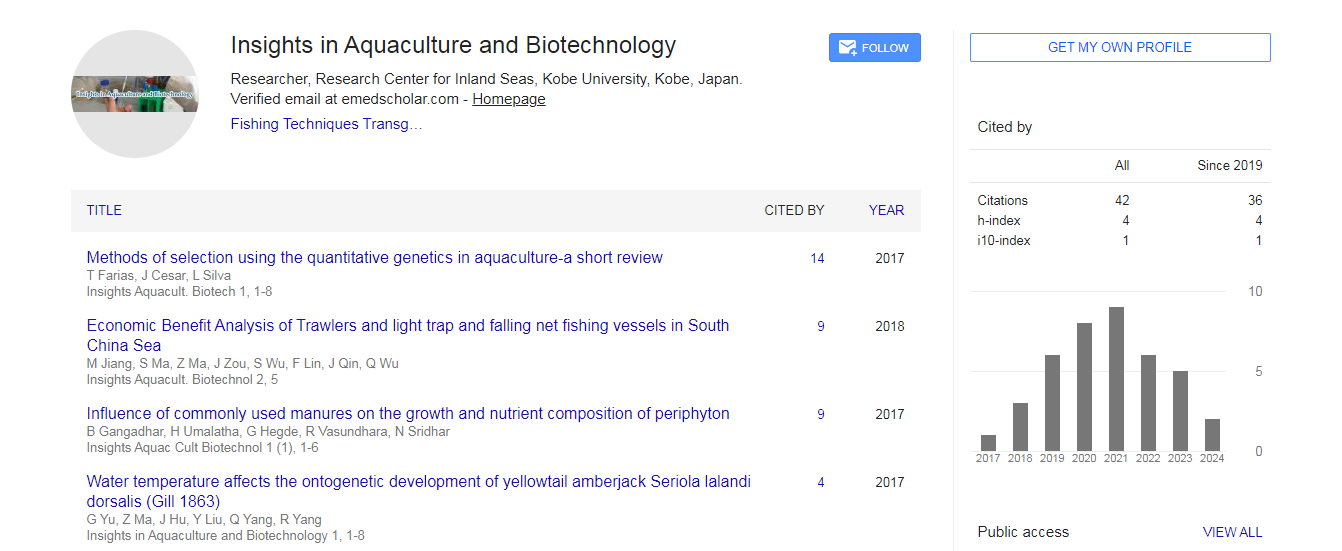The height and width of the screenshot is (551, 1342).
Task: Sort by the Title column header
Action: (x=104, y=210)
